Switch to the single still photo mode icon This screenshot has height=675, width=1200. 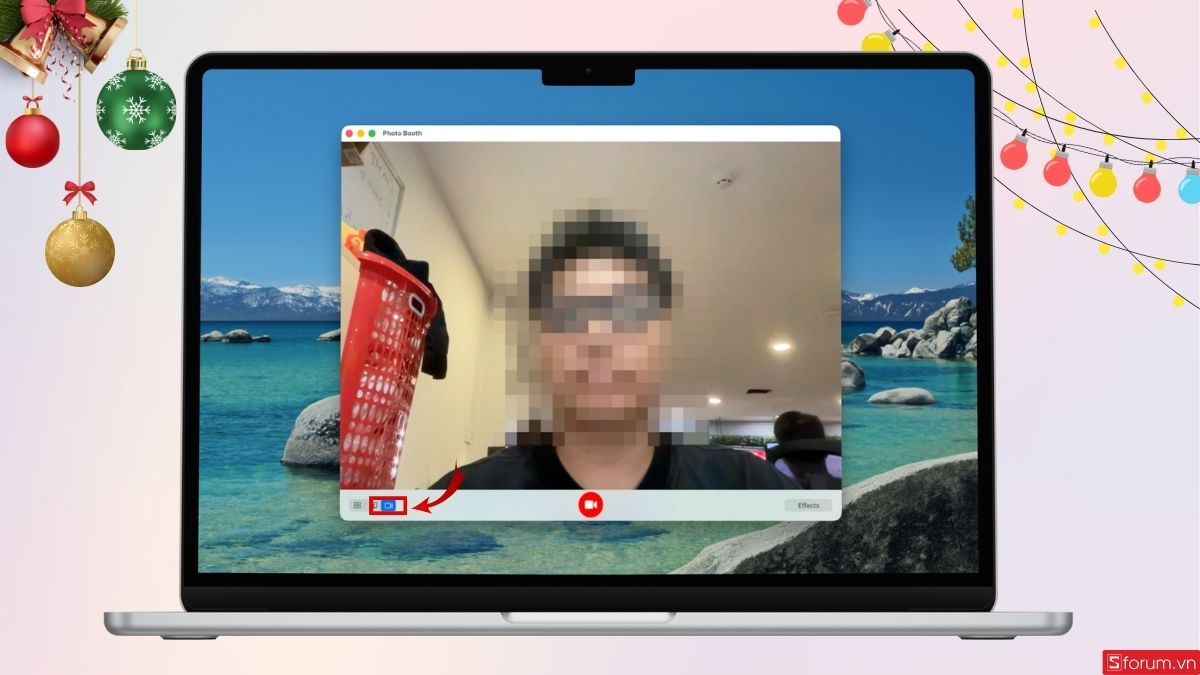coord(375,505)
